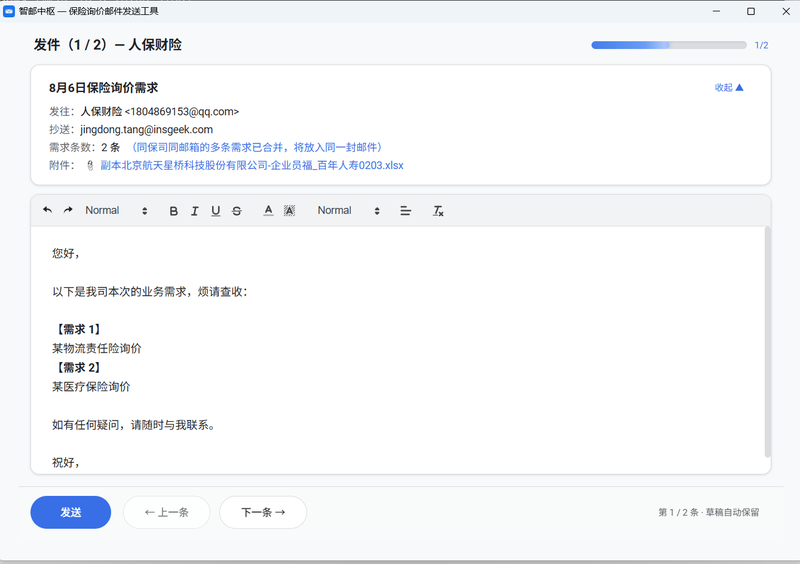The image size is (800, 564).
Task: Click the paperclip attachment icon
Action: click(x=90, y=166)
